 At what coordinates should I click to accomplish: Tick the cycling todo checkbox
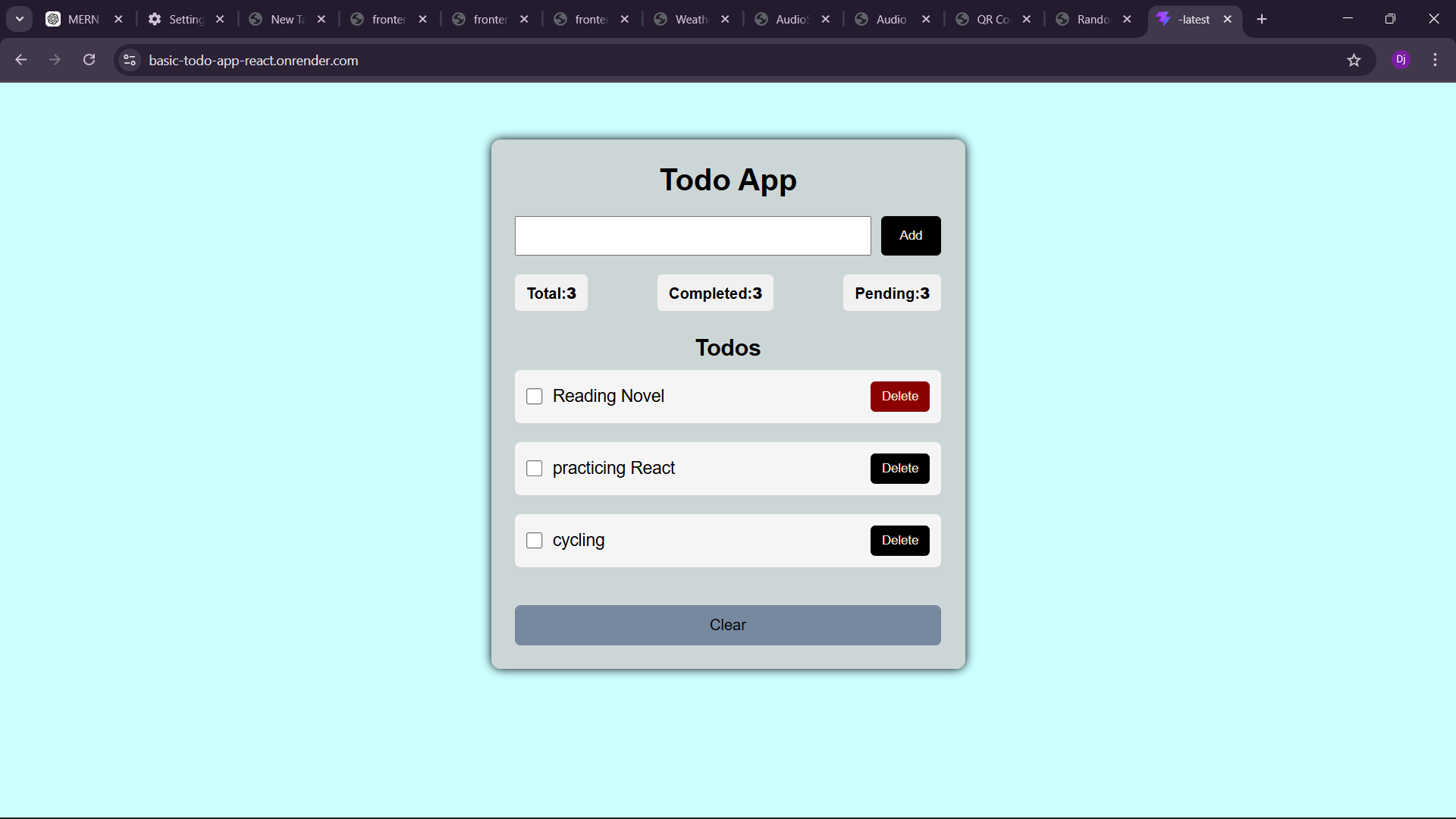pyautogui.click(x=535, y=541)
